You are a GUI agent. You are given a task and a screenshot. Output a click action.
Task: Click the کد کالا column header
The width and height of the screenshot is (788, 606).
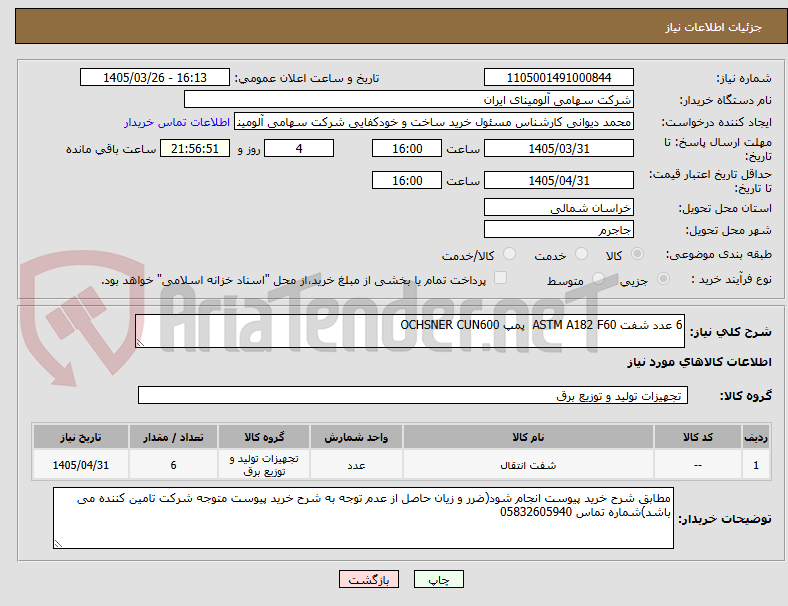(x=698, y=437)
